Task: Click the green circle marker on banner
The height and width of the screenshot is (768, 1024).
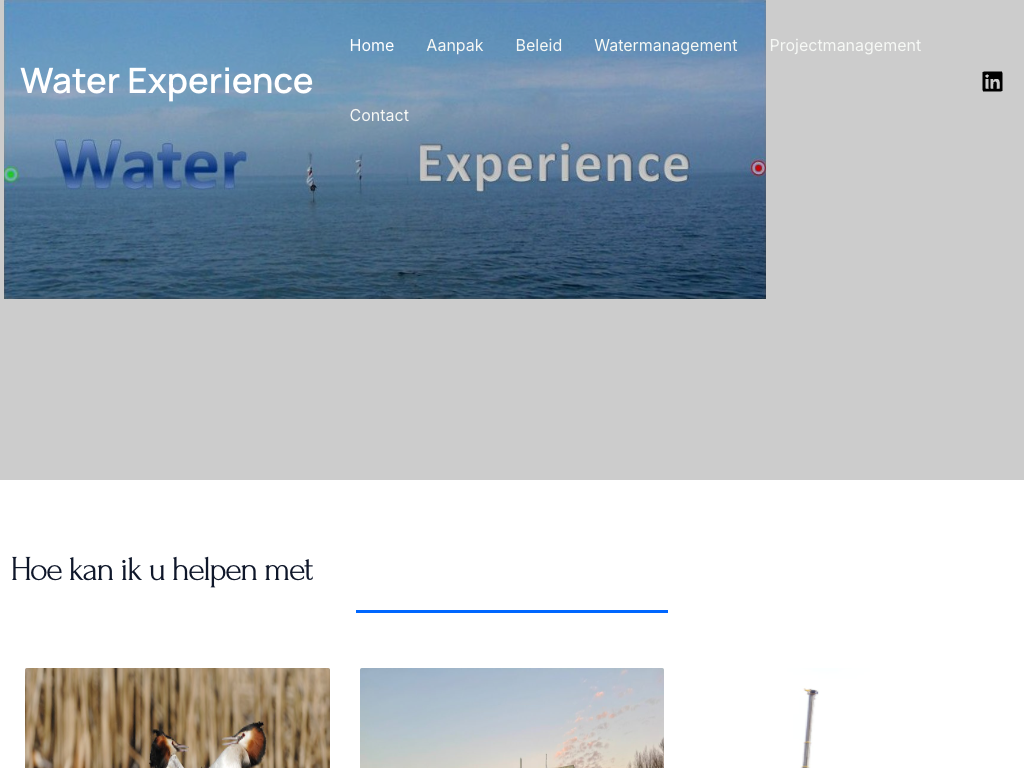Action: (11, 174)
